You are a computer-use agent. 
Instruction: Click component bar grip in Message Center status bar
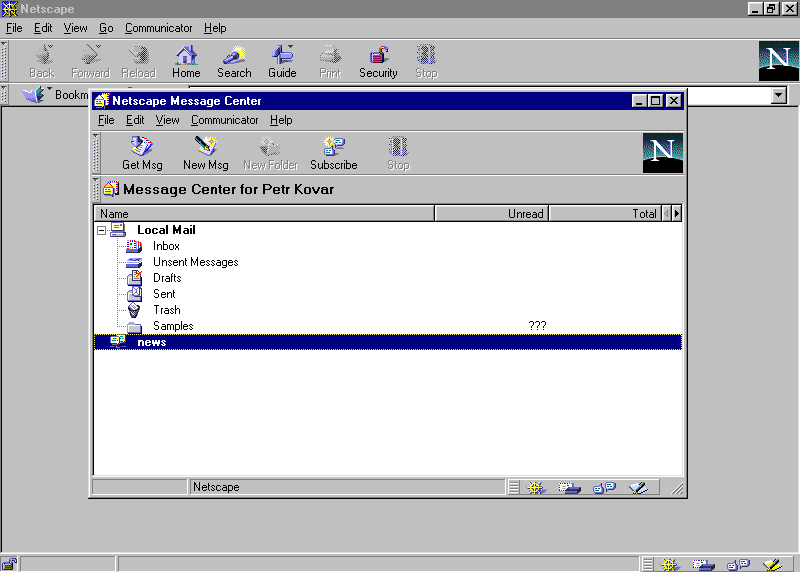tap(514, 488)
